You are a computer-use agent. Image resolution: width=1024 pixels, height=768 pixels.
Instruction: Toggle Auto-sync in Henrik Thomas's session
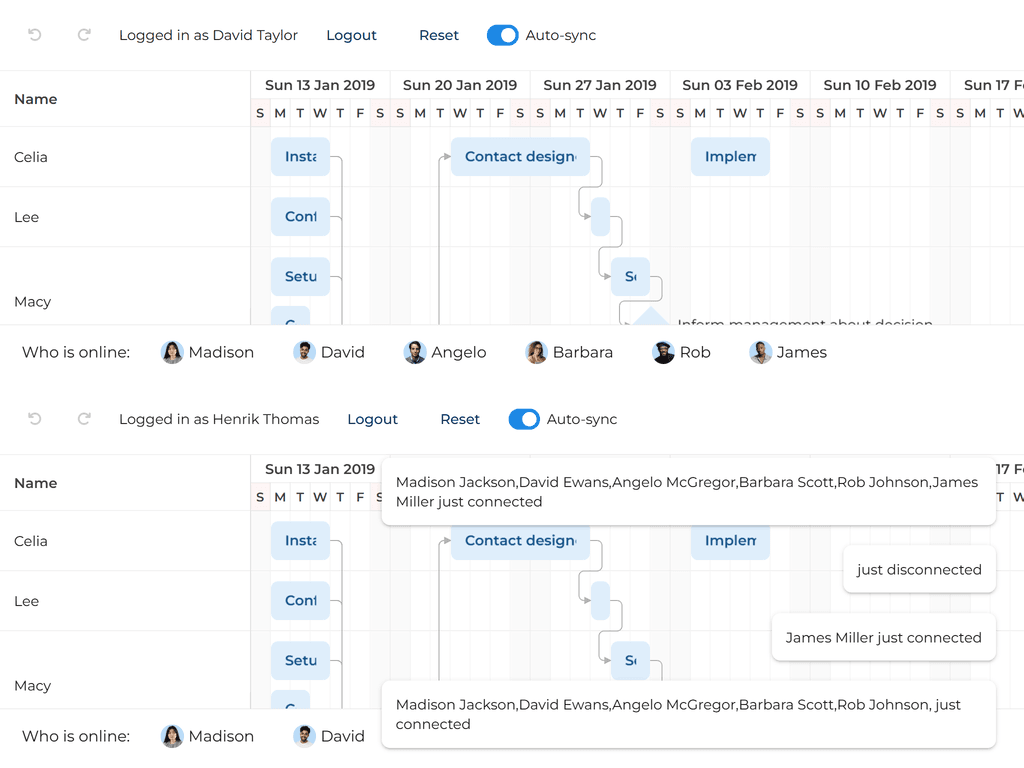coord(524,419)
